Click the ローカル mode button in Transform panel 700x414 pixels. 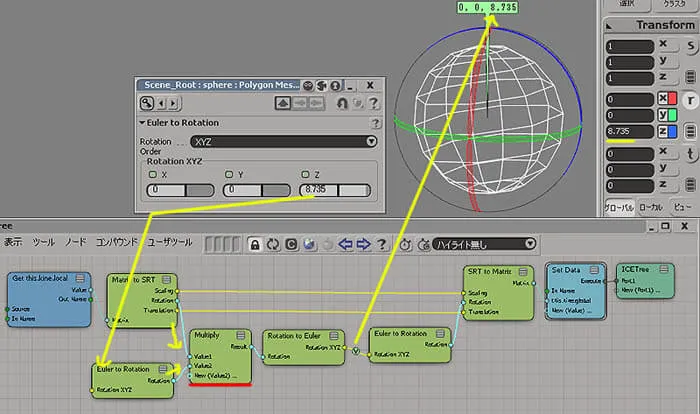[x=650, y=208]
